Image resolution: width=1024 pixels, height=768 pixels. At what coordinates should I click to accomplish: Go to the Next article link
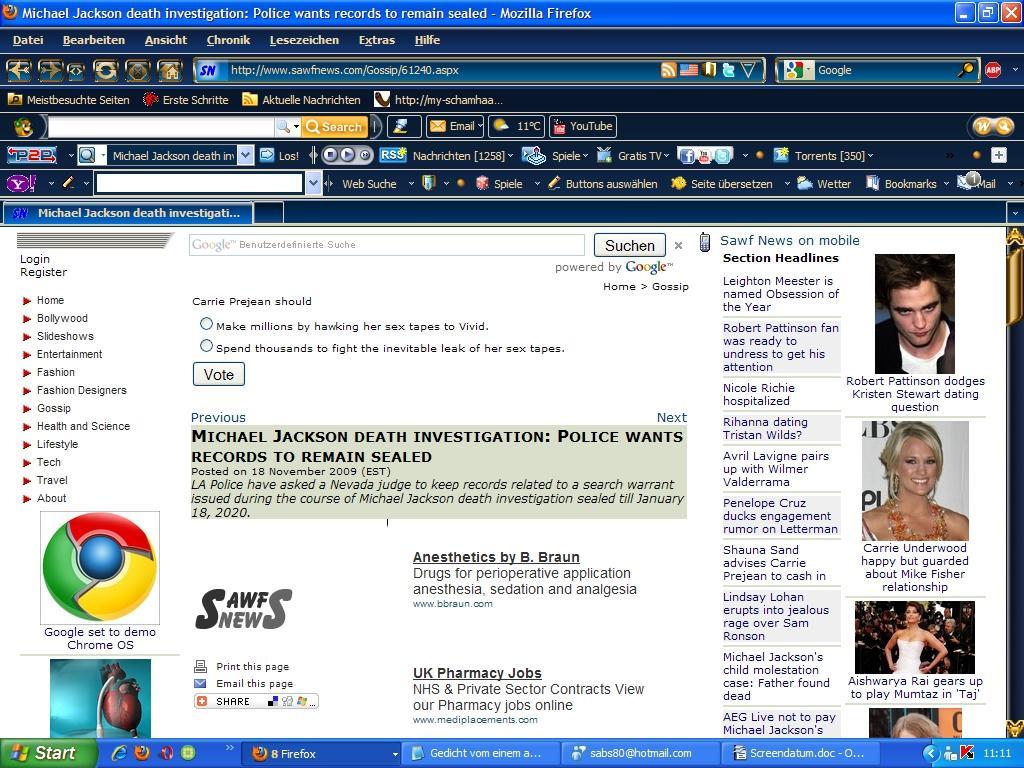[x=671, y=417]
